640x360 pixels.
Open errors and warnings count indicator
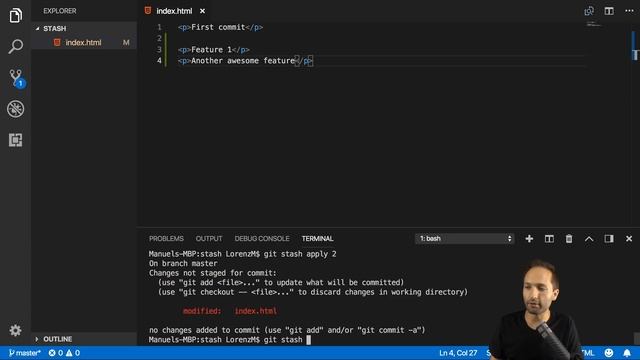tap(64, 353)
